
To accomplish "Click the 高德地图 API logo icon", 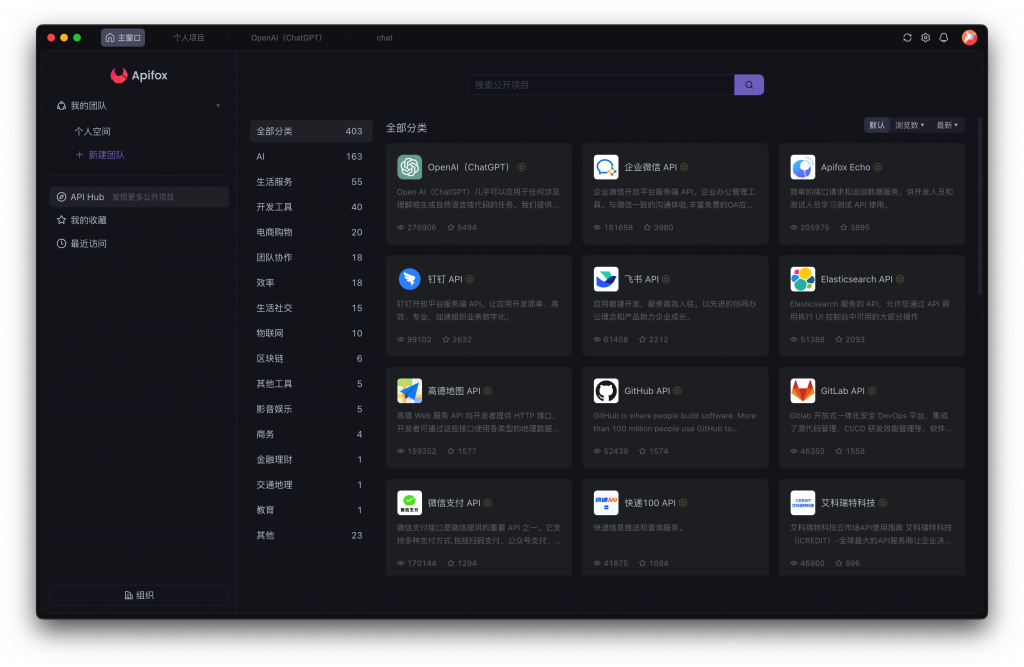I will click(409, 391).
